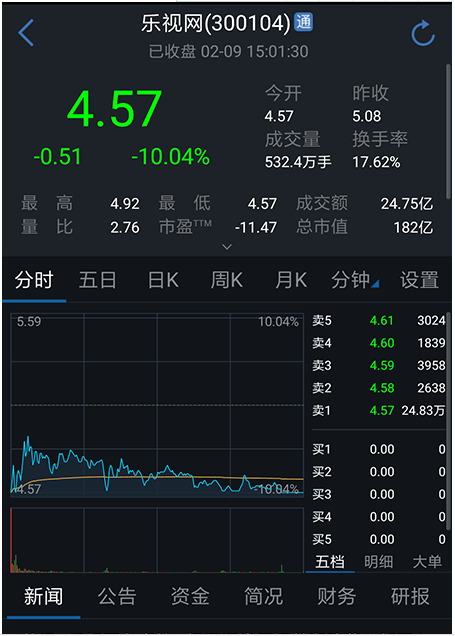Tap the 卖1 row with 24.83万
The width and height of the screenshot is (455, 636).
[x=378, y=410]
